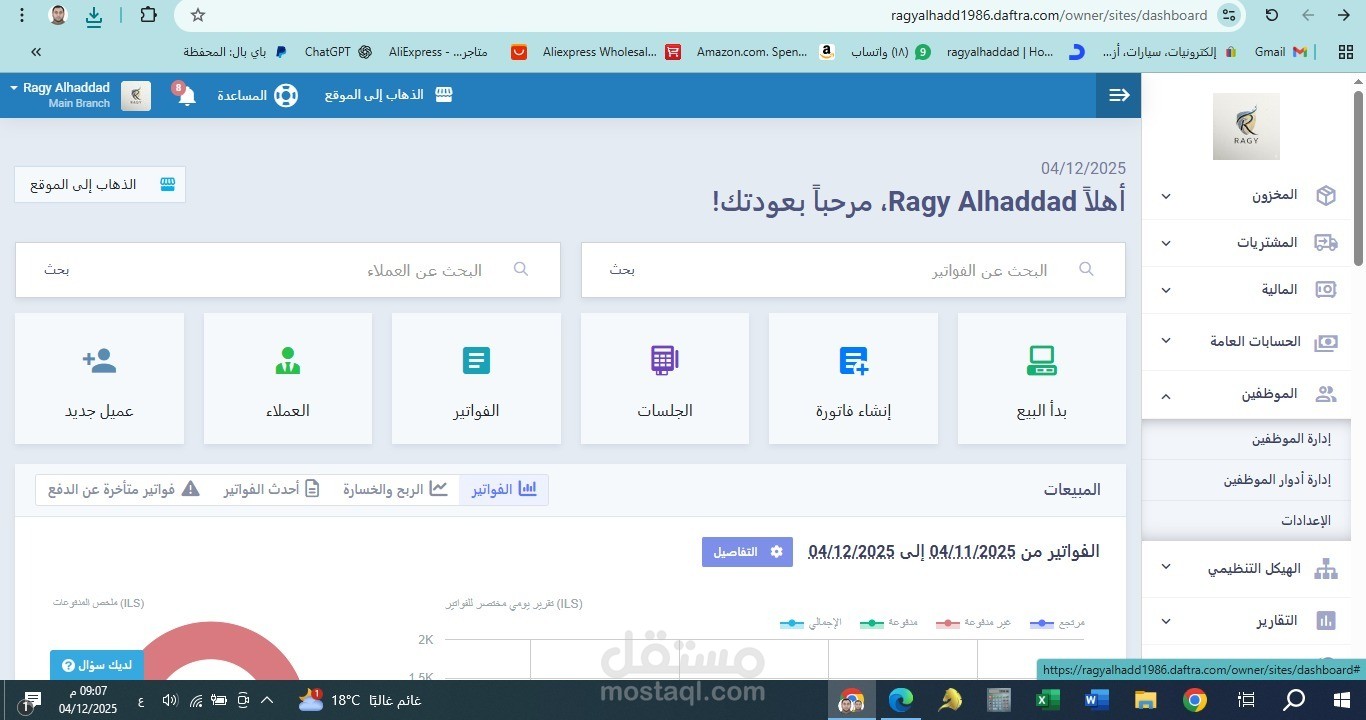
Task: Click the التقارير reports bar-chart icon
Action: click(1326, 621)
